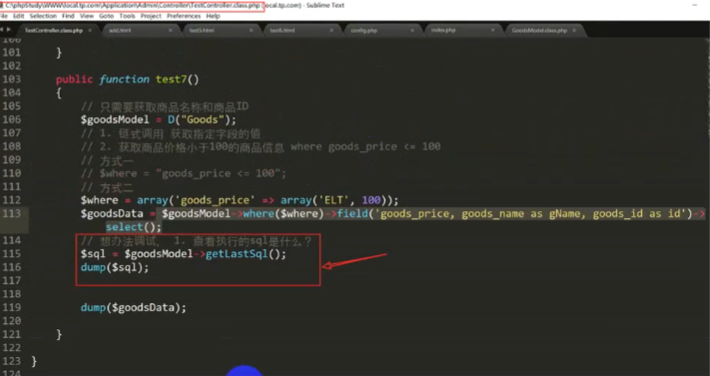The image size is (710, 376).
Task: Open the Preferences menu
Action: (x=184, y=16)
